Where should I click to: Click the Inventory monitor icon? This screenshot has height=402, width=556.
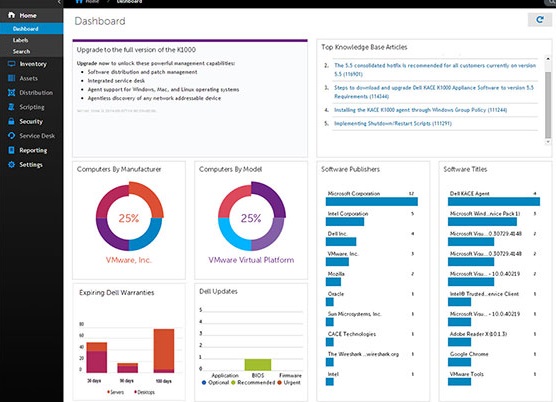tap(11, 64)
